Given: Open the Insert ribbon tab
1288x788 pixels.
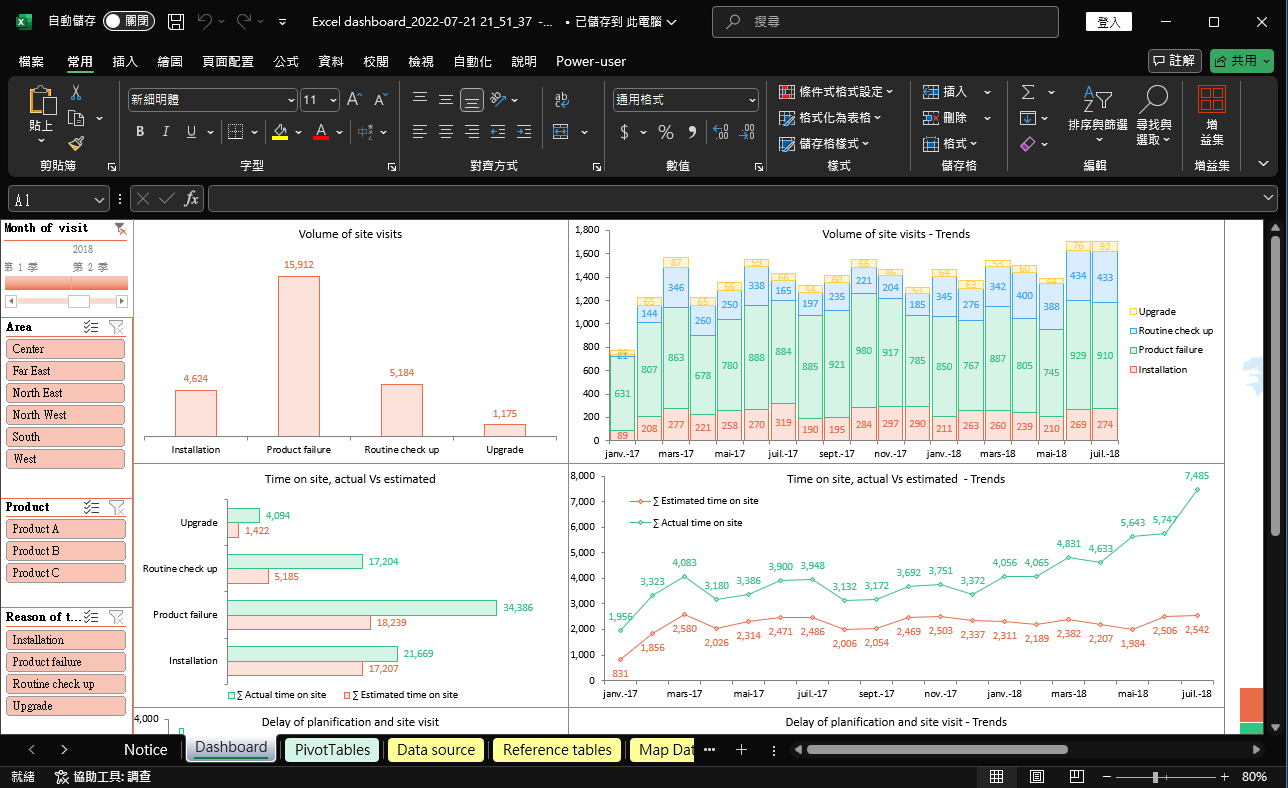Looking at the screenshot, I should click(x=125, y=61).
